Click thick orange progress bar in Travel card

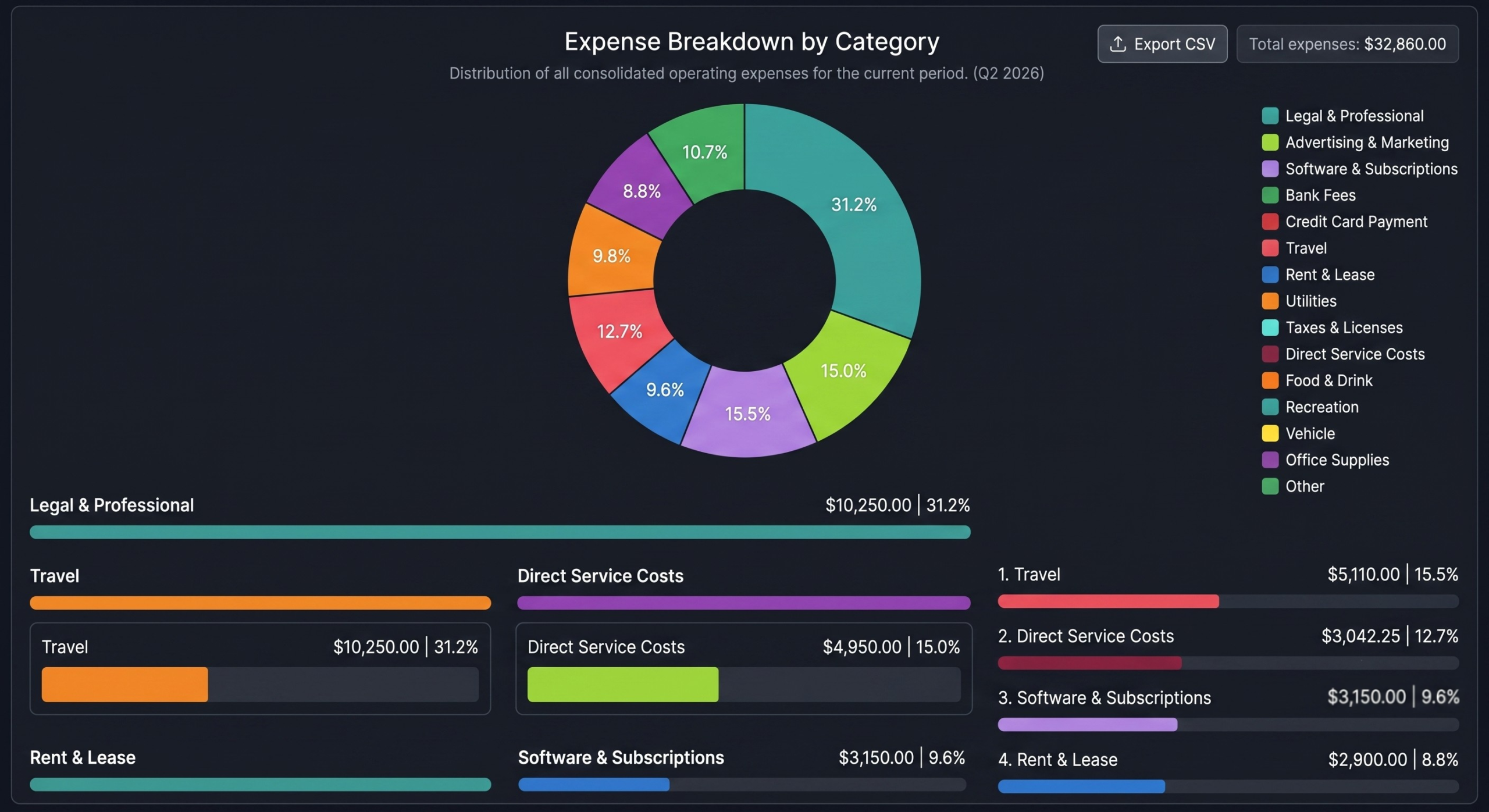[x=124, y=685]
